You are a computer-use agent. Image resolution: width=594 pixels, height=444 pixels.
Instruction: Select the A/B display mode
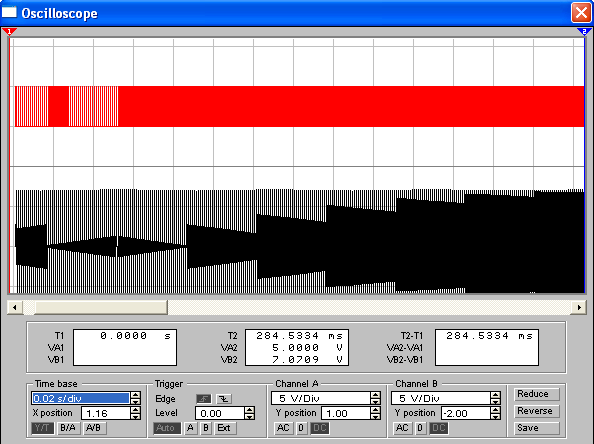[94, 428]
